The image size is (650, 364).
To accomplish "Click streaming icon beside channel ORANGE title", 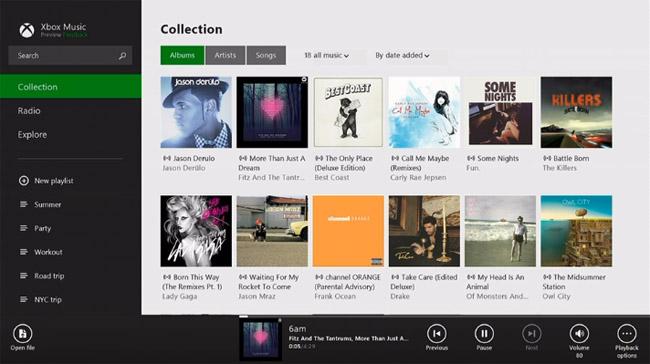I will click(319, 277).
